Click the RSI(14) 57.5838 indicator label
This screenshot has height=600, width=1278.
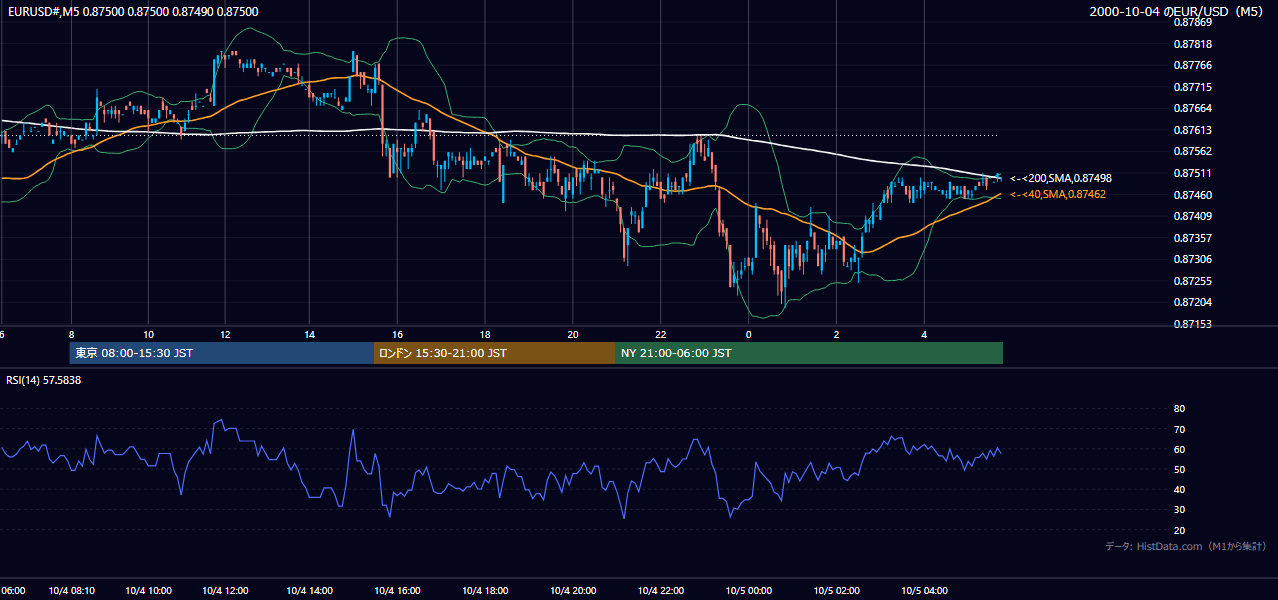pyautogui.click(x=44, y=380)
